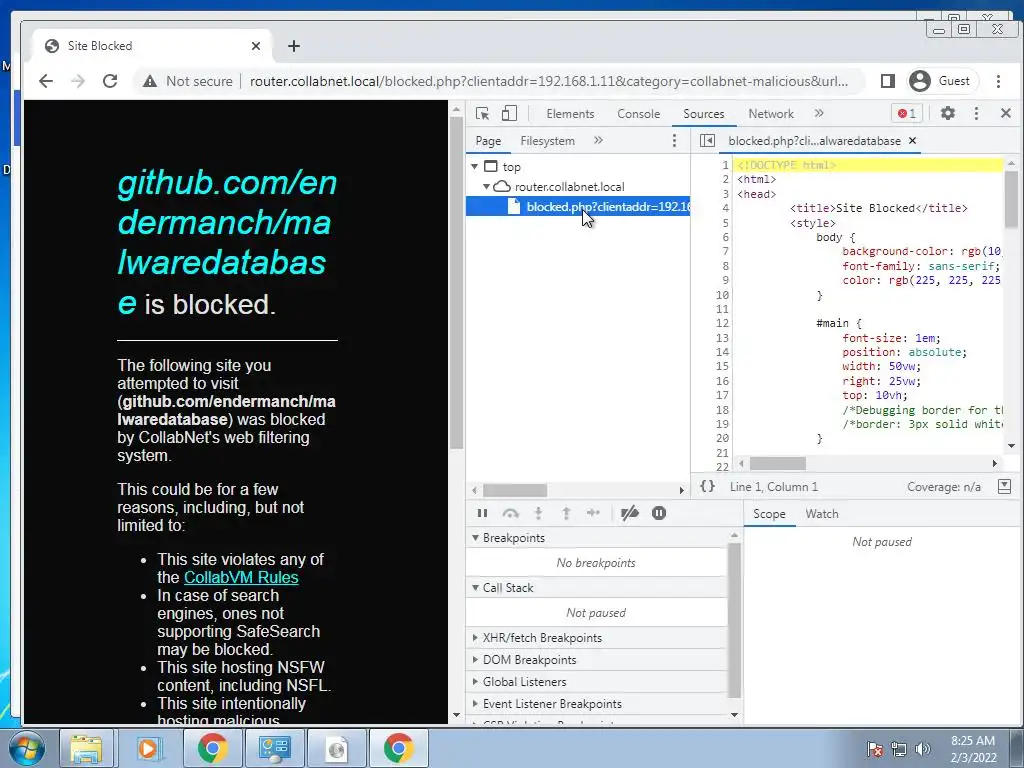Open the clock showing 8:25 AM

coord(972,749)
